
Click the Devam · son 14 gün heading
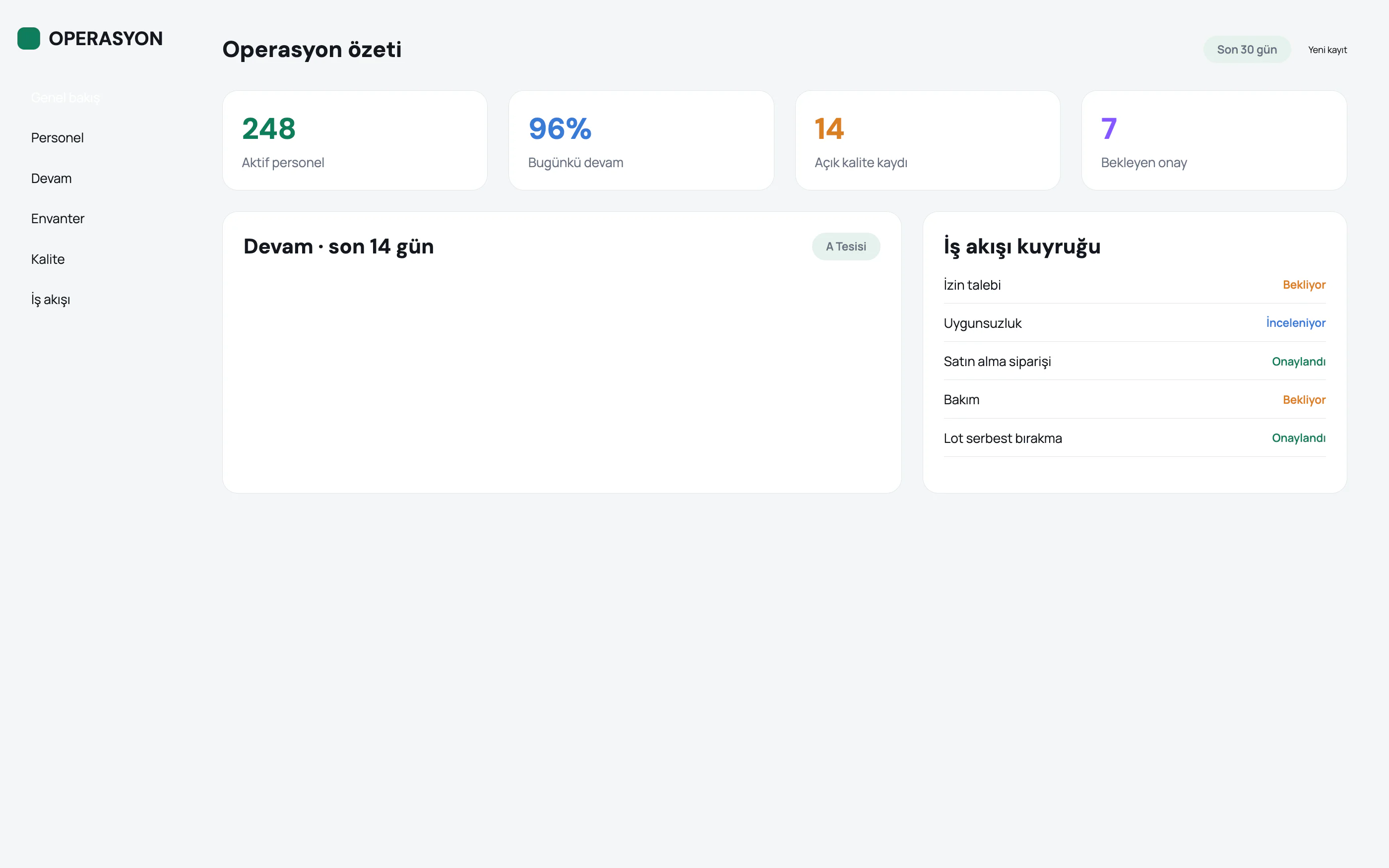pyautogui.click(x=339, y=247)
